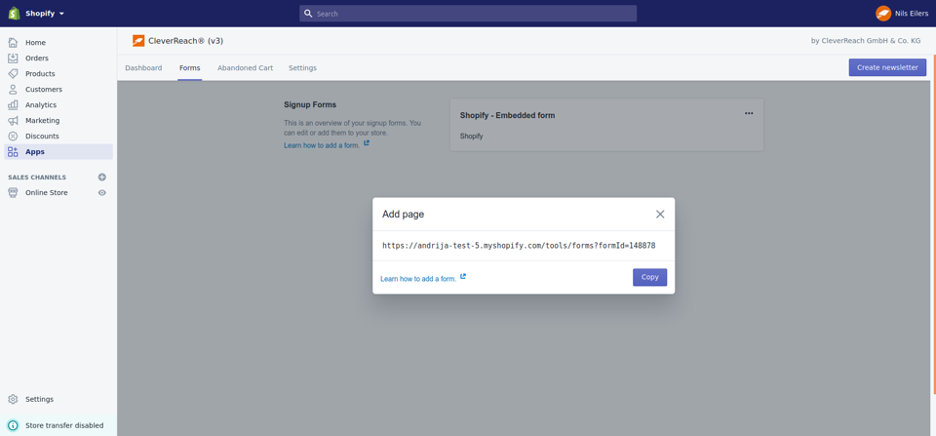View online store via eye icon
The height and width of the screenshot is (436, 936).
102,192
